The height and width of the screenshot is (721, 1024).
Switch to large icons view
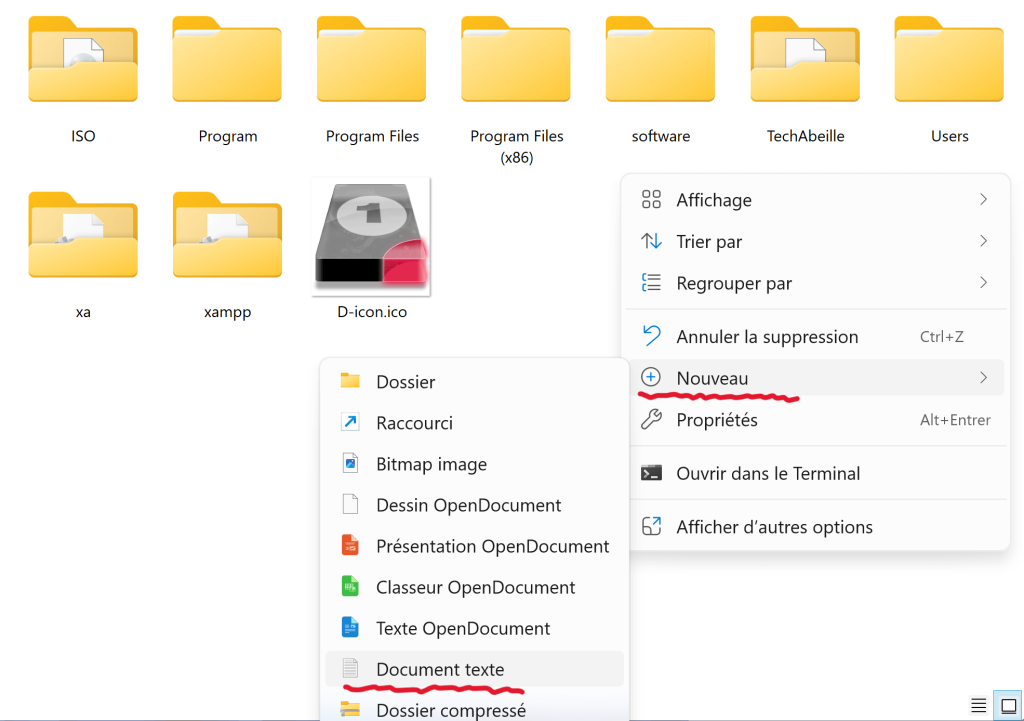1008,706
